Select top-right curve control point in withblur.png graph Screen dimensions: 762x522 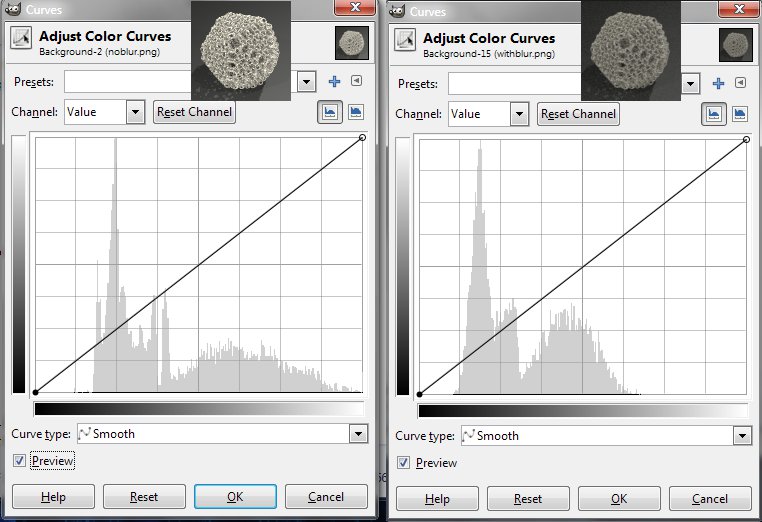[746, 139]
